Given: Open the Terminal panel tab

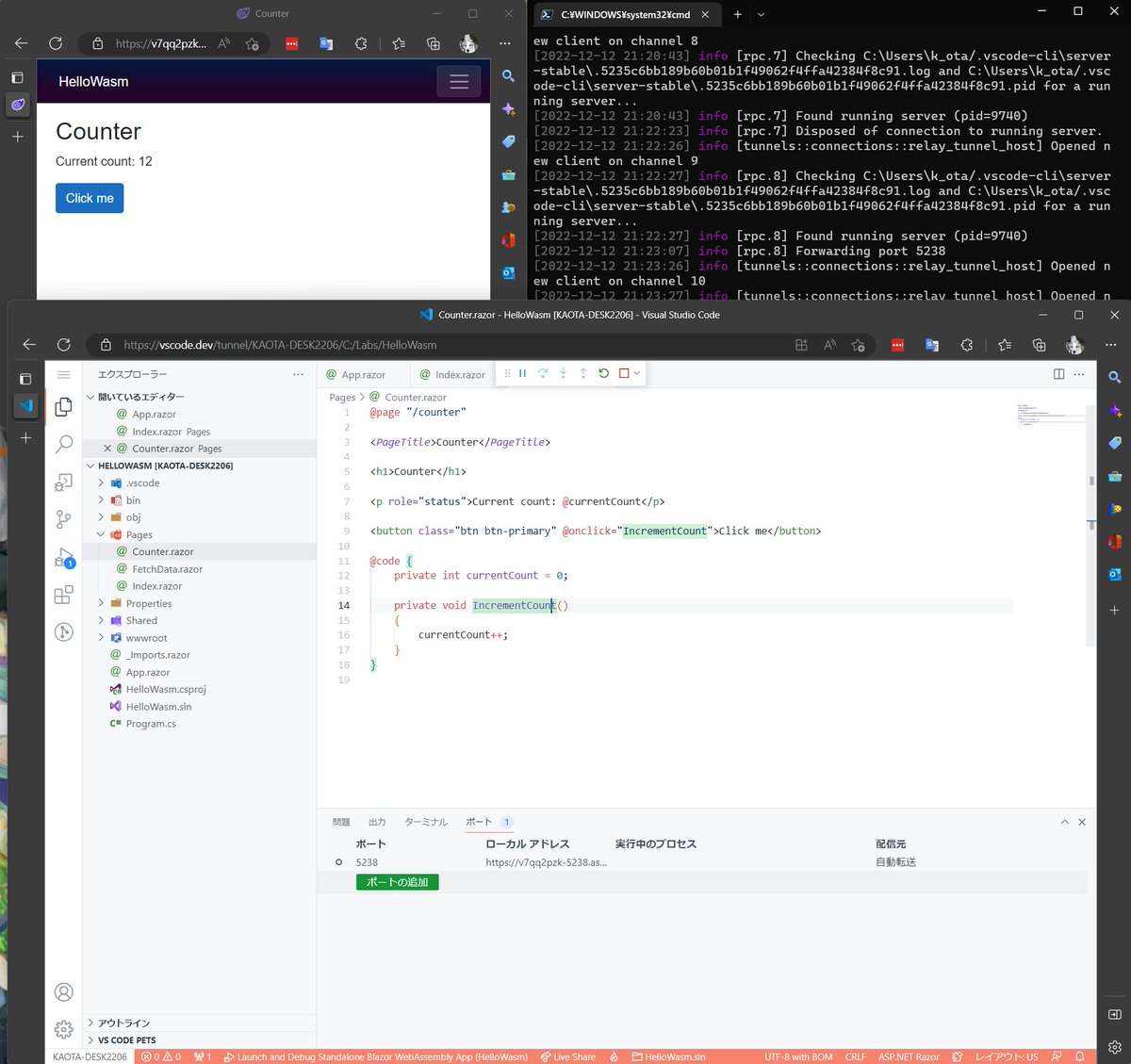Looking at the screenshot, I should (x=426, y=822).
